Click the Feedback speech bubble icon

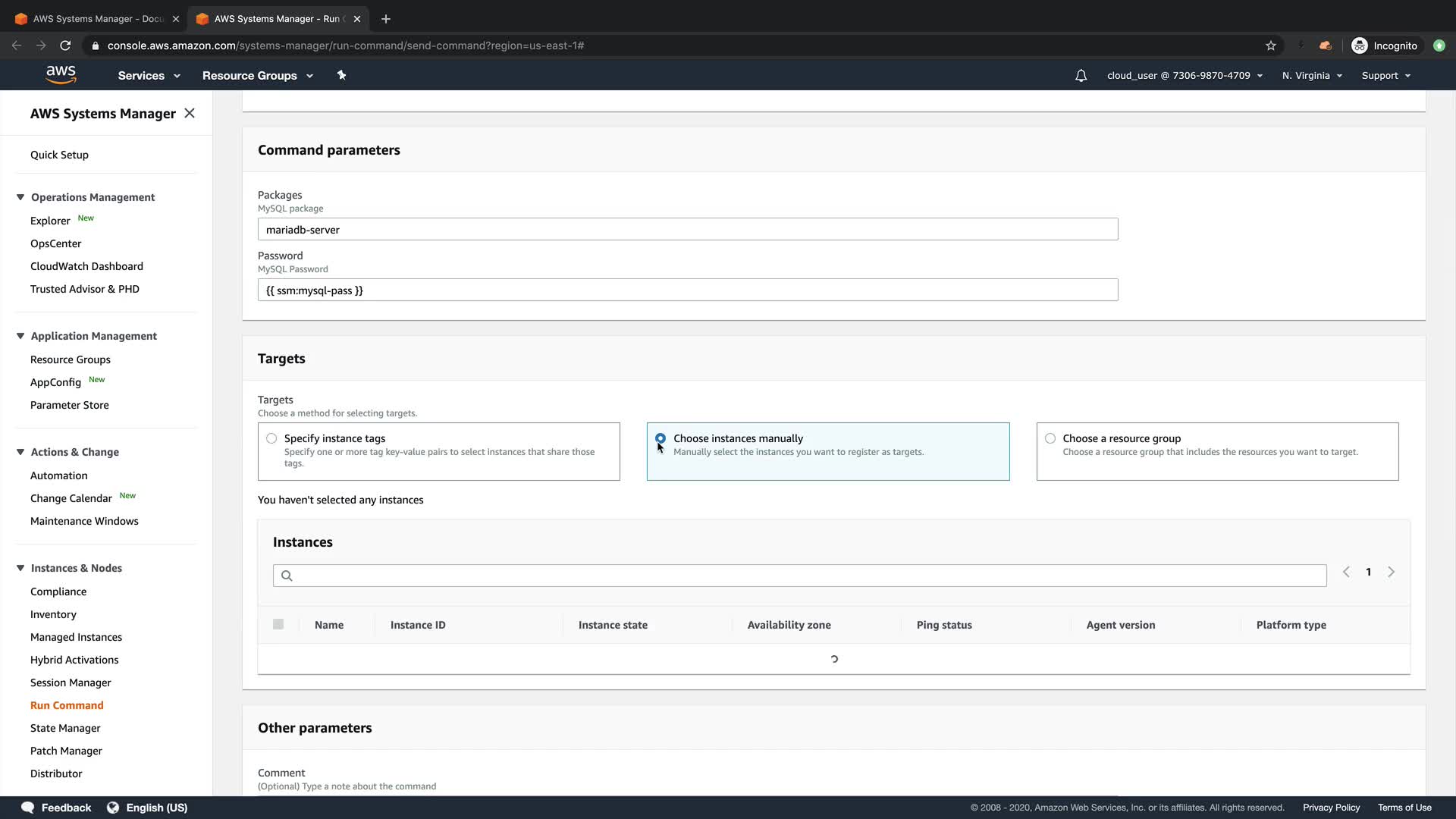pyautogui.click(x=28, y=808)
